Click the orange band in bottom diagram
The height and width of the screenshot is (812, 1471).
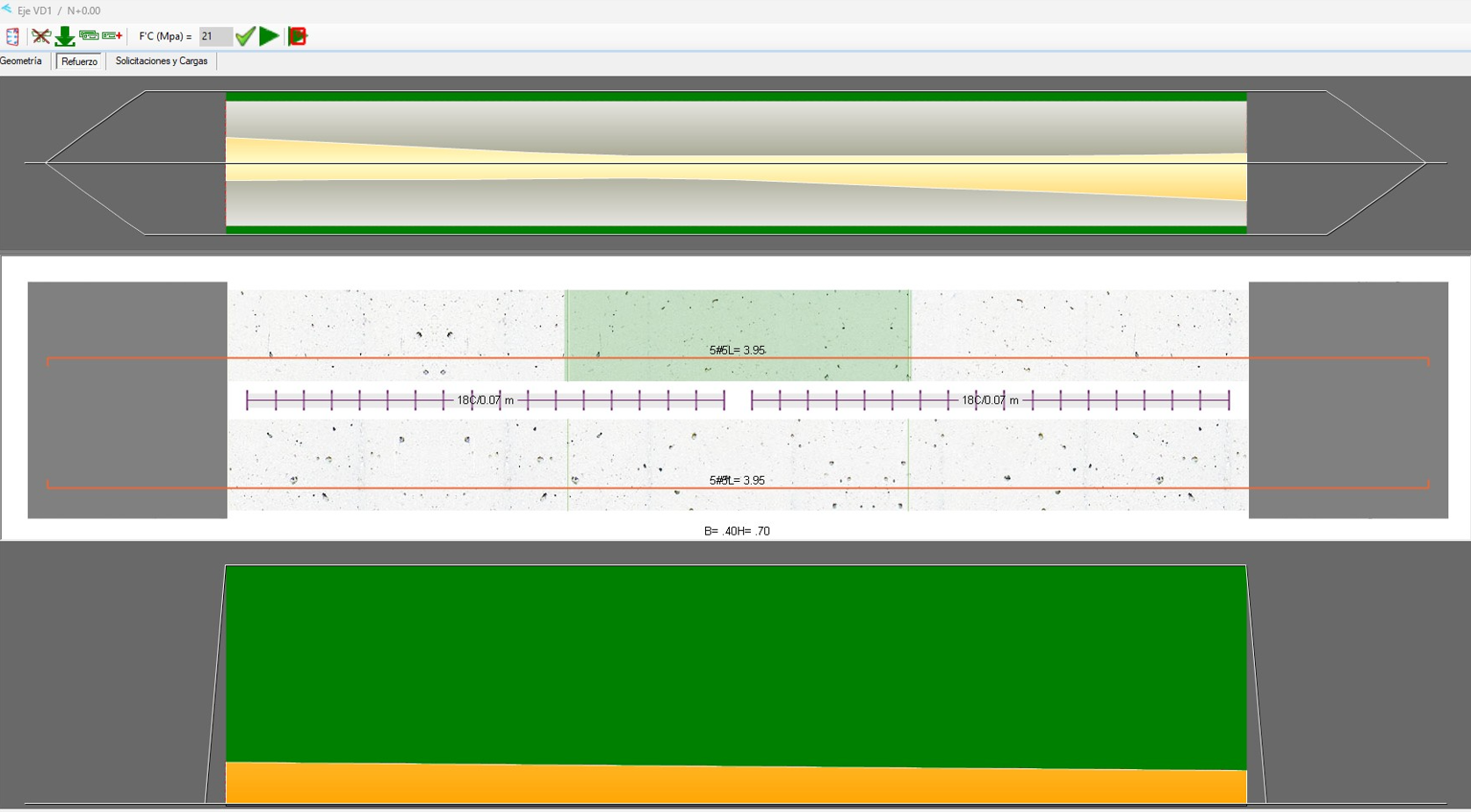click(736, 784)
